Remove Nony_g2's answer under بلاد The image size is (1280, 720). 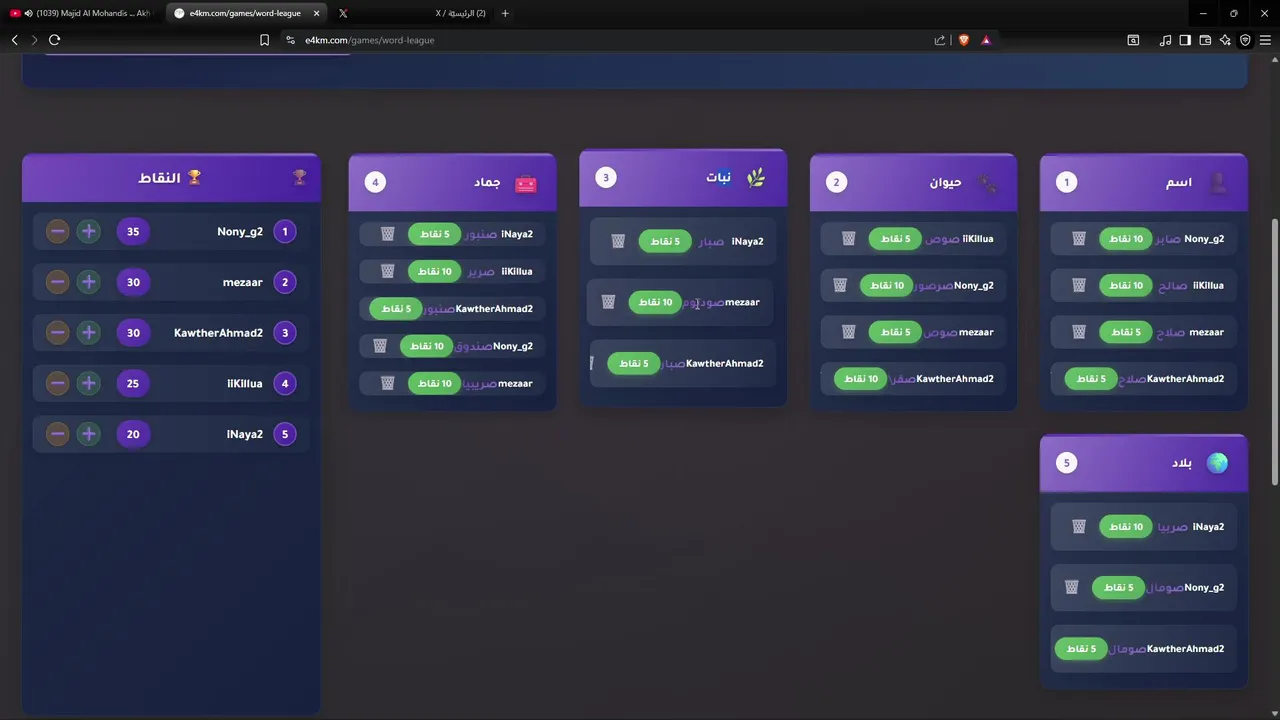tap(1072, 588)
